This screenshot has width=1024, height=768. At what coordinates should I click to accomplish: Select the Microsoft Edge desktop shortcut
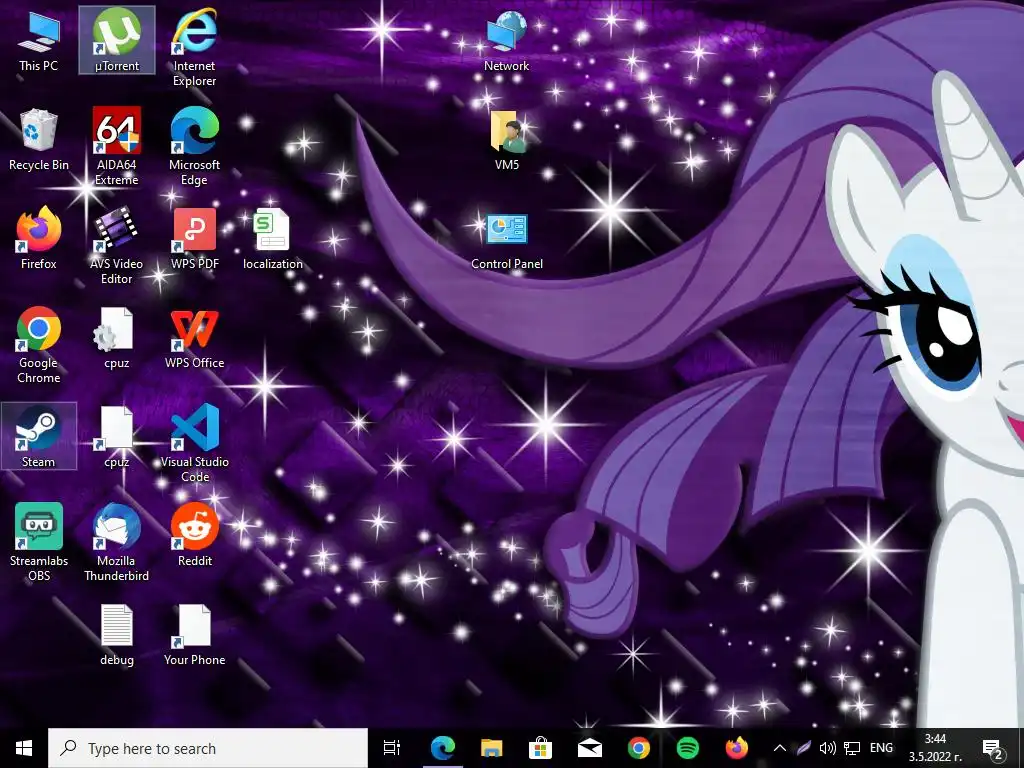click(x=195, y=147)
